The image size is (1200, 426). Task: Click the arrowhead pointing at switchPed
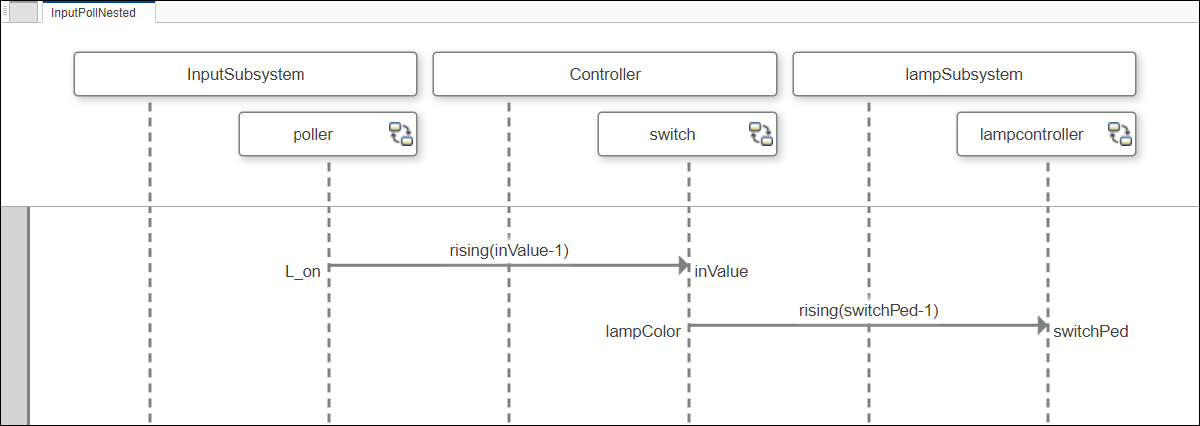pos(1042,325)
